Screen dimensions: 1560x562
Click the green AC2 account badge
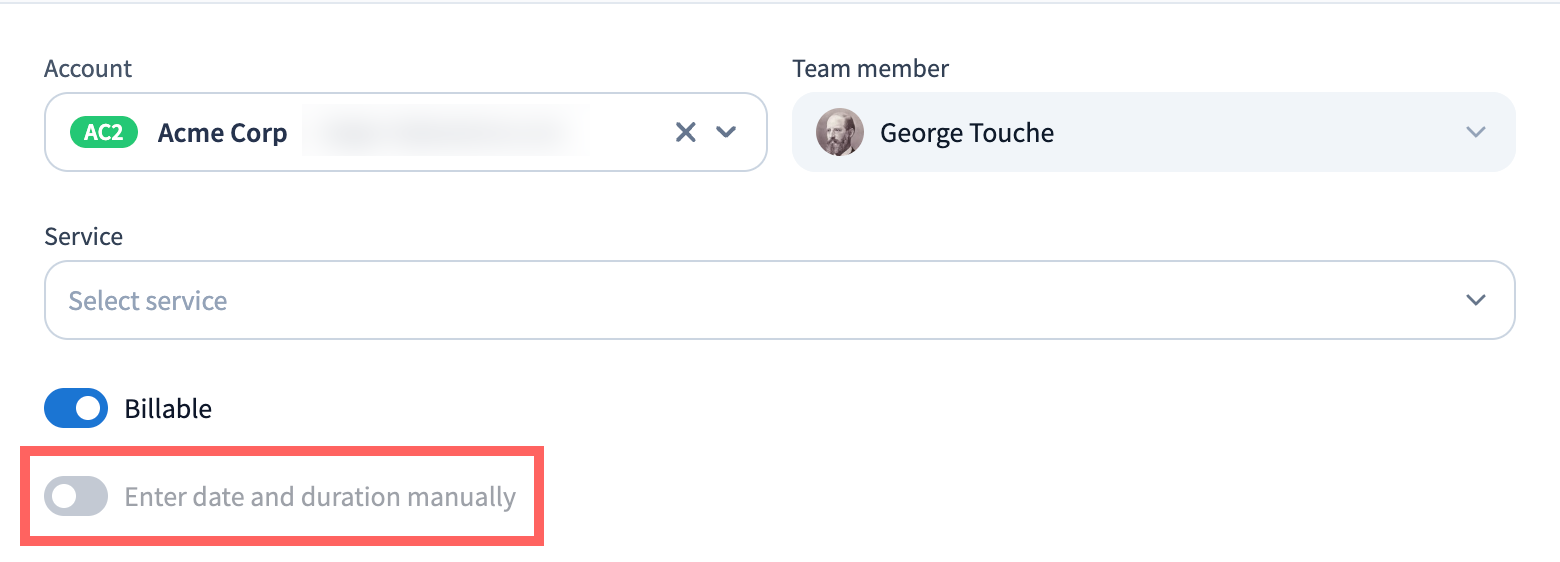pos(103,132)
